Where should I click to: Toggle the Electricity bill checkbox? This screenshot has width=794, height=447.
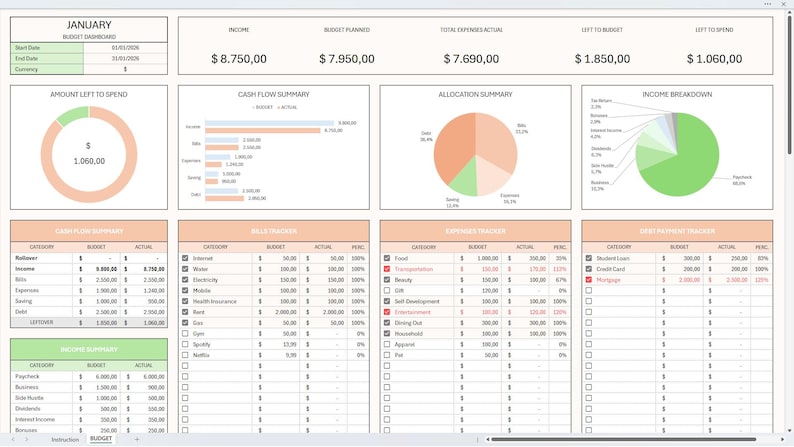185,279
